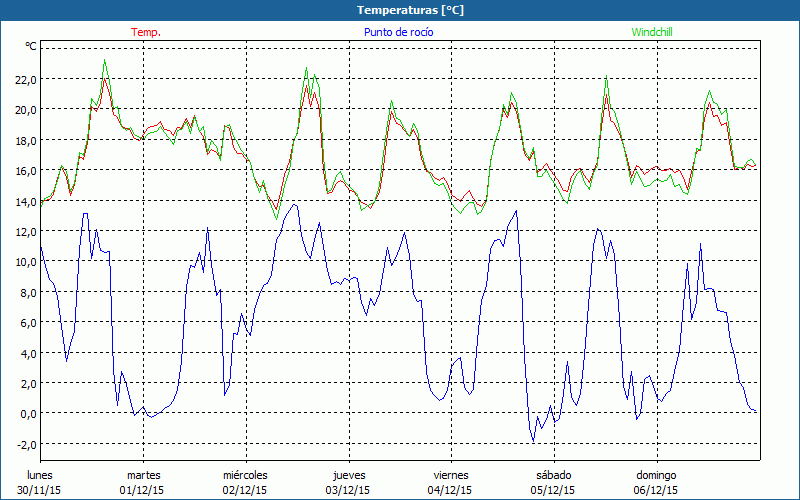Click the 14,0 y-axis tick label
The image size is (800, 500).
(24, 201)
